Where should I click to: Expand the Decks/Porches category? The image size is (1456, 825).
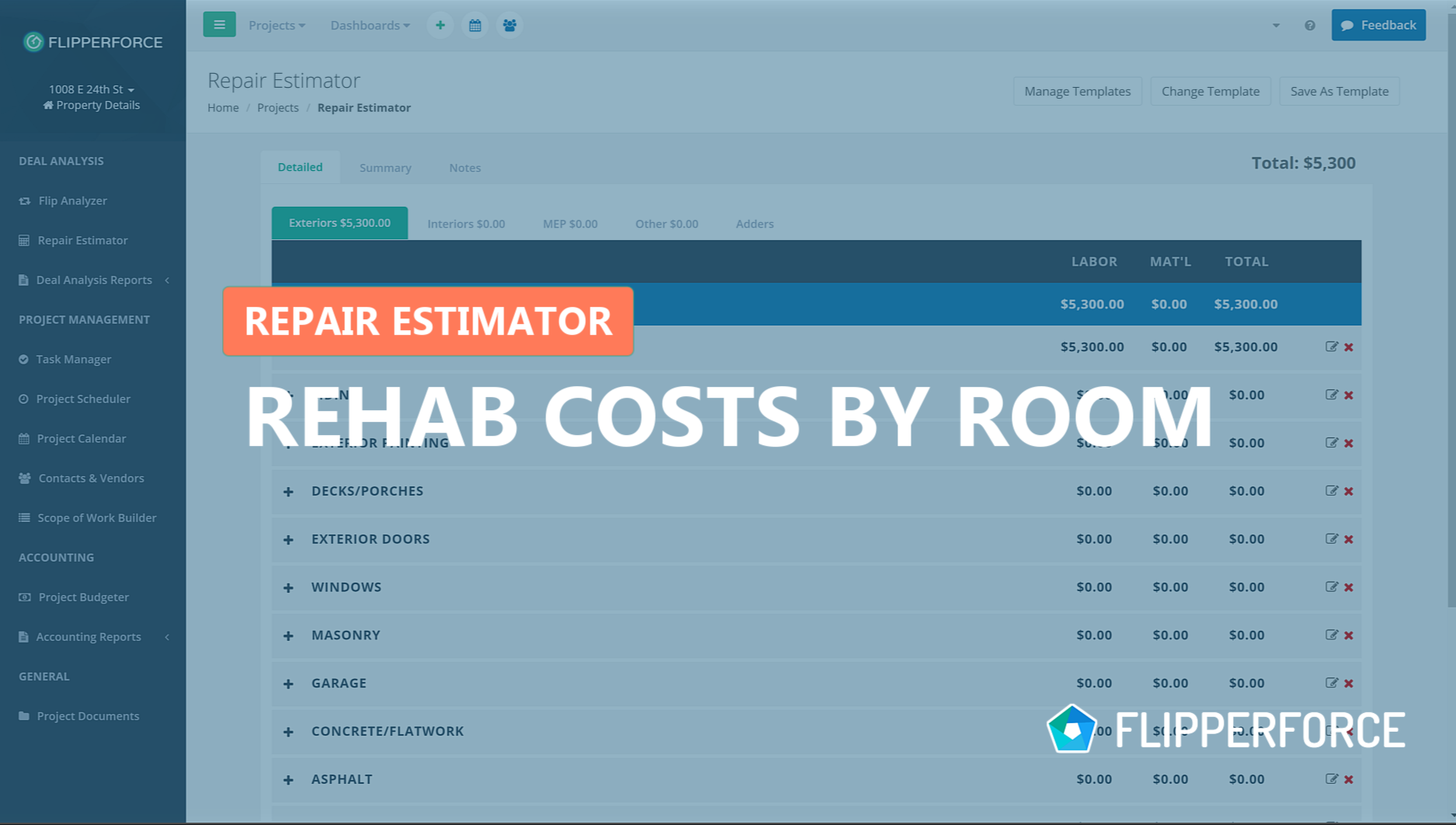click(288, 491)
